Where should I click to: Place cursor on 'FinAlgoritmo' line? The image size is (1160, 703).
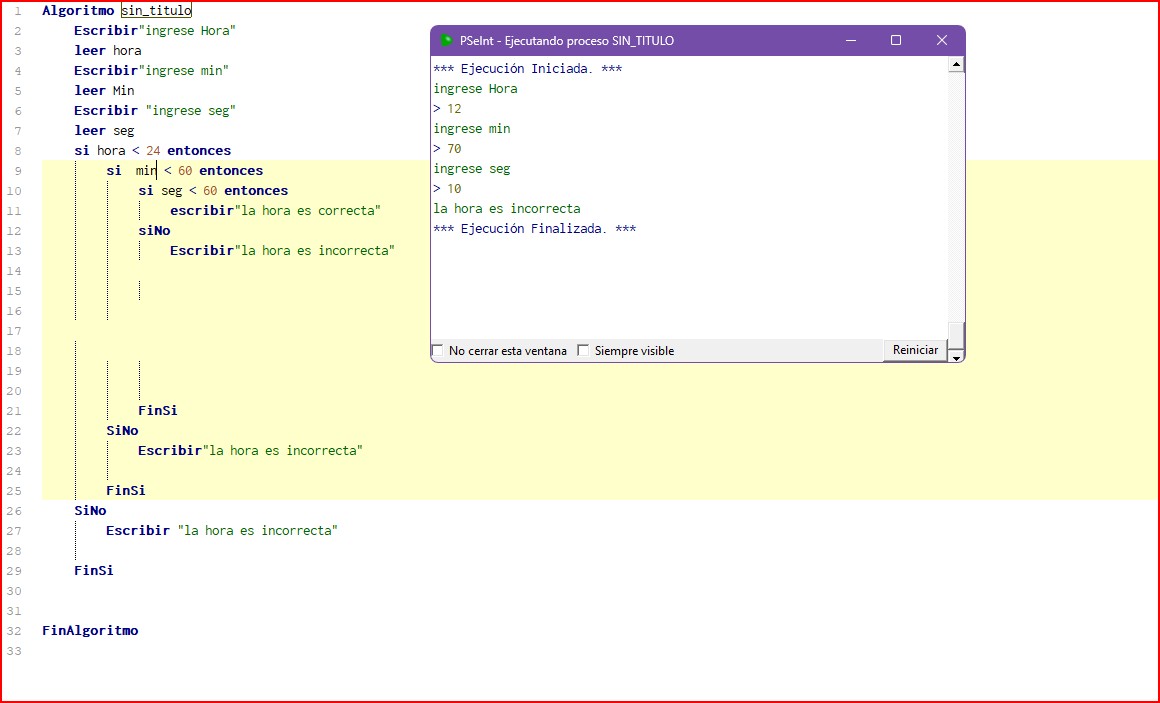(x=90, y=631)
